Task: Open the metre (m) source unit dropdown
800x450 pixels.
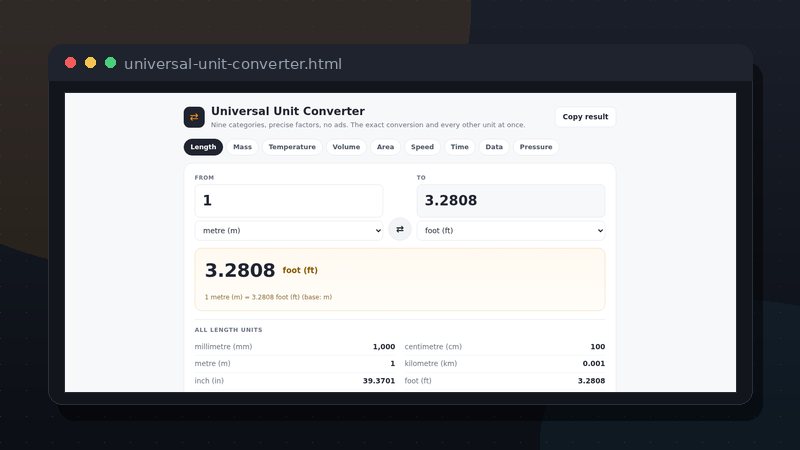Action: tap(289, 231)
